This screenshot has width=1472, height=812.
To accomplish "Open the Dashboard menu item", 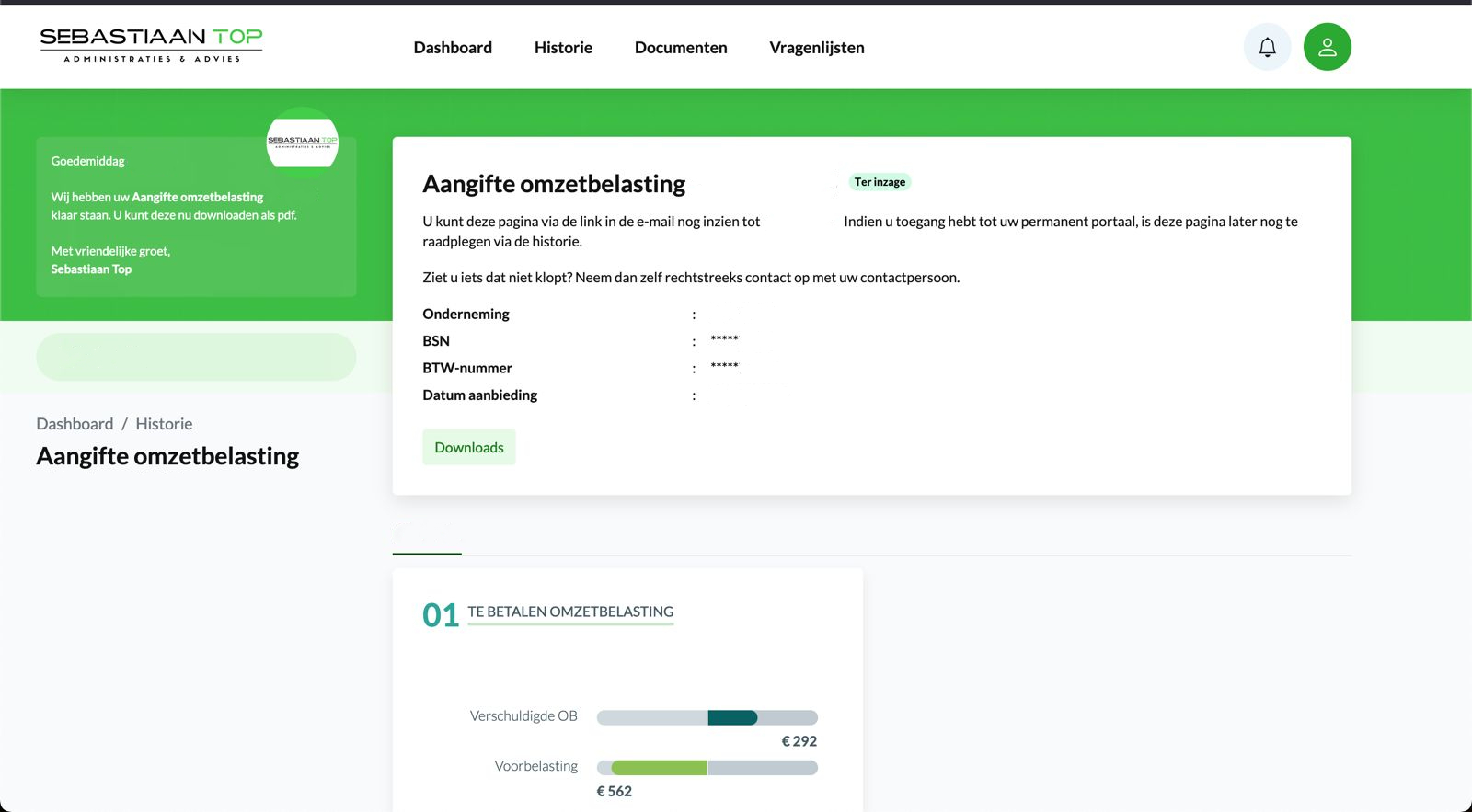I will [453, 48].
